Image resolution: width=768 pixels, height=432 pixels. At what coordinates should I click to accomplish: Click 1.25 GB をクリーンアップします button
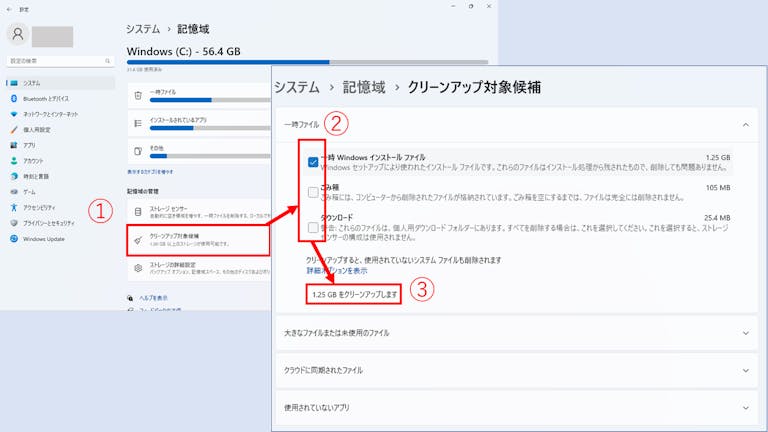point(354,294)
